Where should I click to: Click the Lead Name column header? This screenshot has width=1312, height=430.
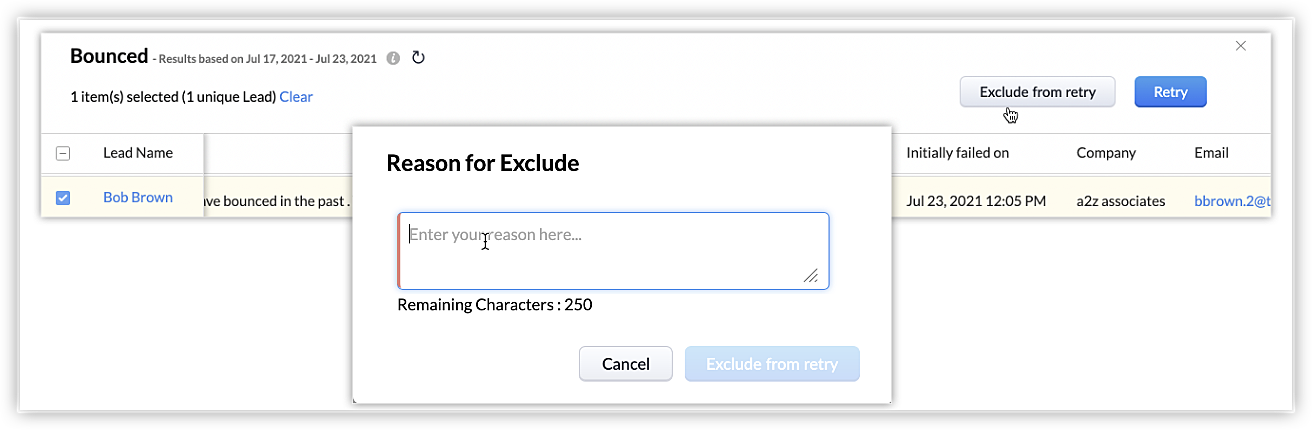point(138,153)
